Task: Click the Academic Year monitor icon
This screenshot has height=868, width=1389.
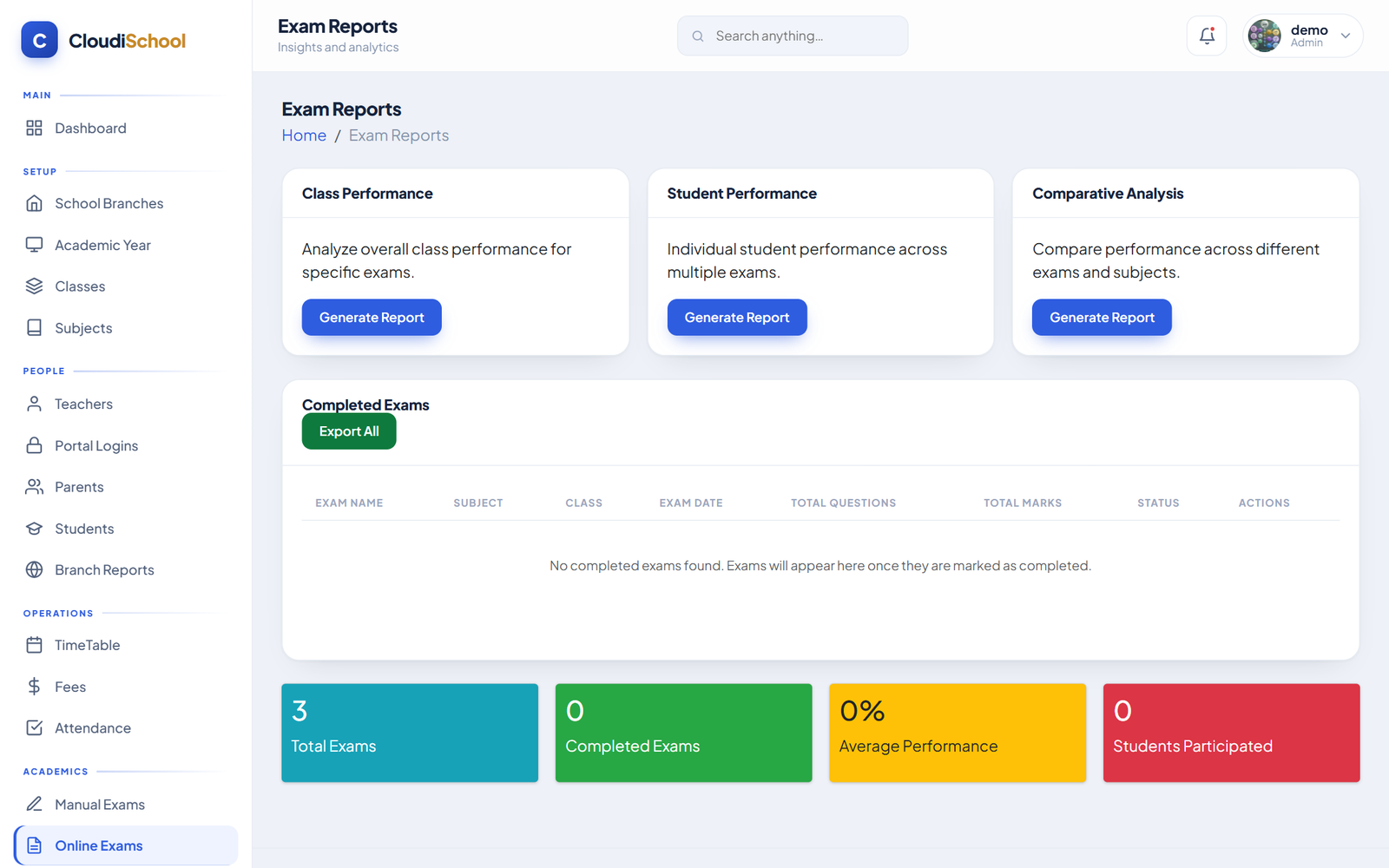Action: tap(34, 245)
